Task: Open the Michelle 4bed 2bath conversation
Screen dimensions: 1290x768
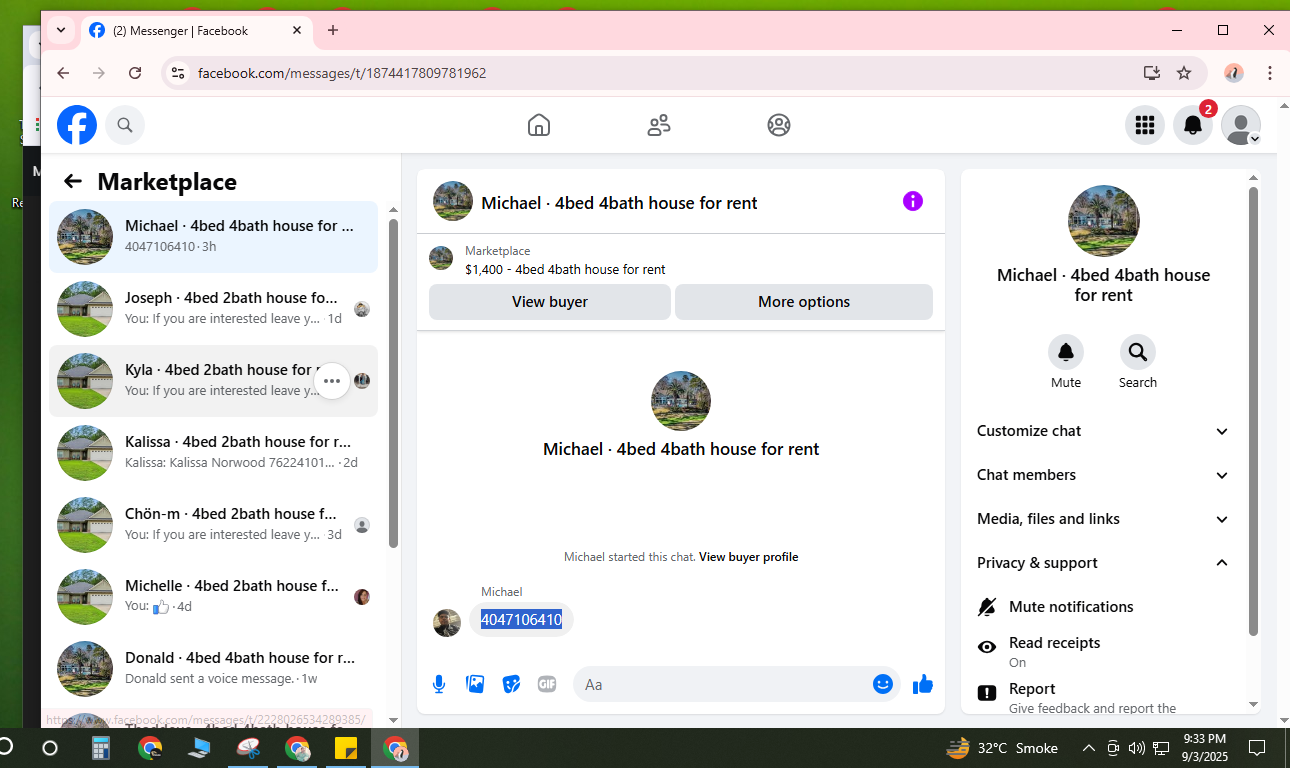Action: coord(213,597)
